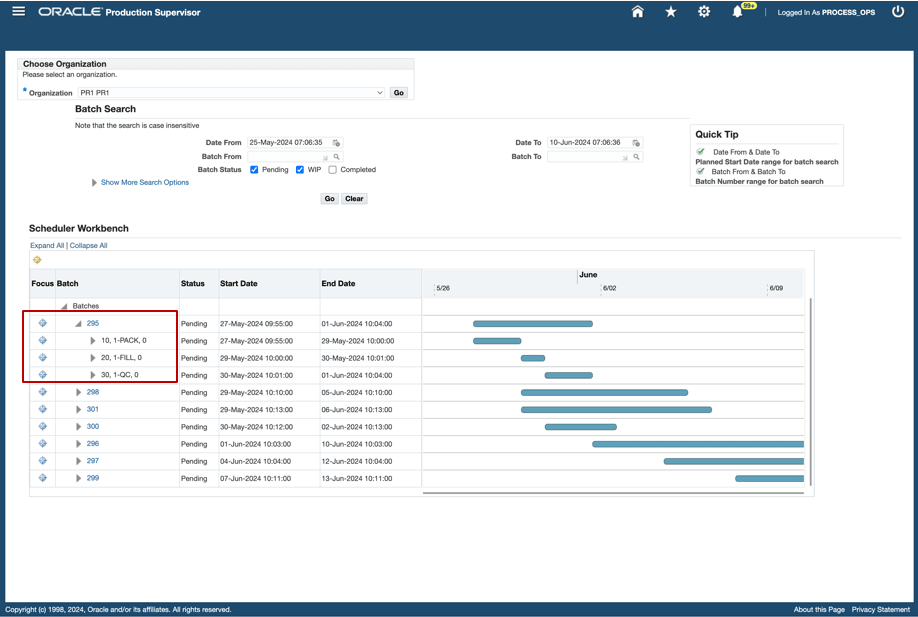
Task: Click the Clear search button
Action: tap(354, 199)
